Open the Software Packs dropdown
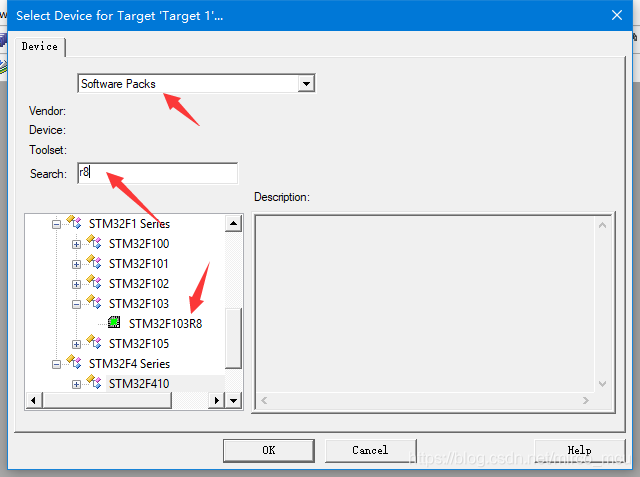The image size is (640, 477). [x=306, y=84]
